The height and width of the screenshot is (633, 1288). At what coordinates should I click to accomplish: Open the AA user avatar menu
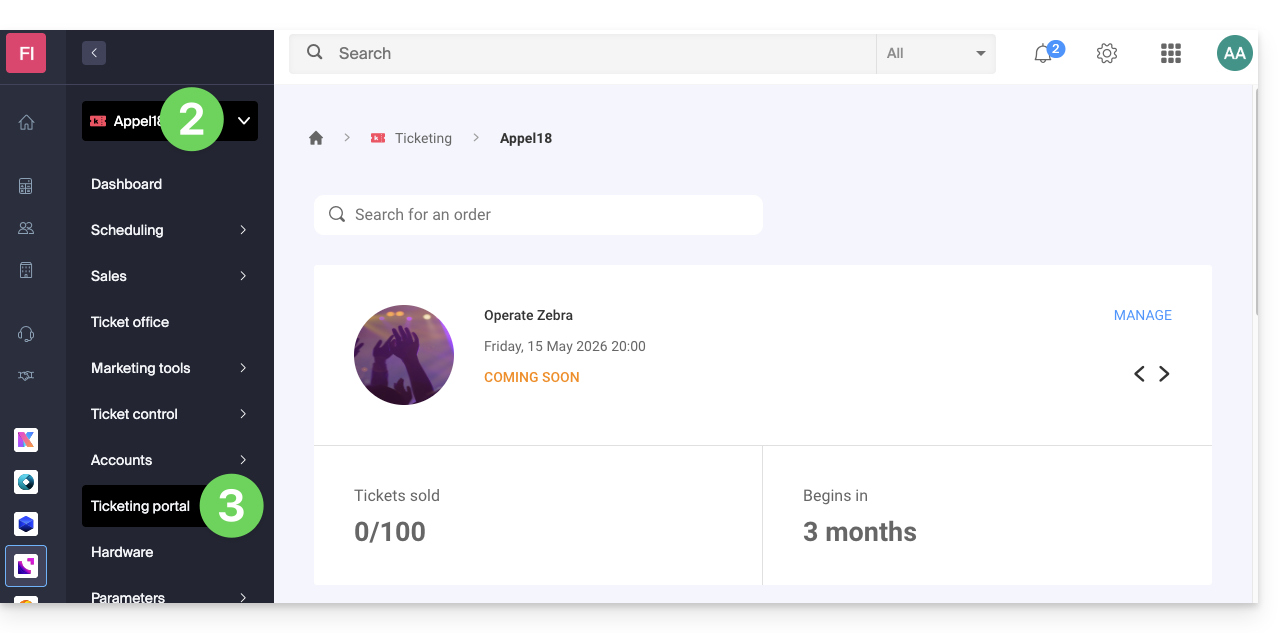pos(1235,54)
